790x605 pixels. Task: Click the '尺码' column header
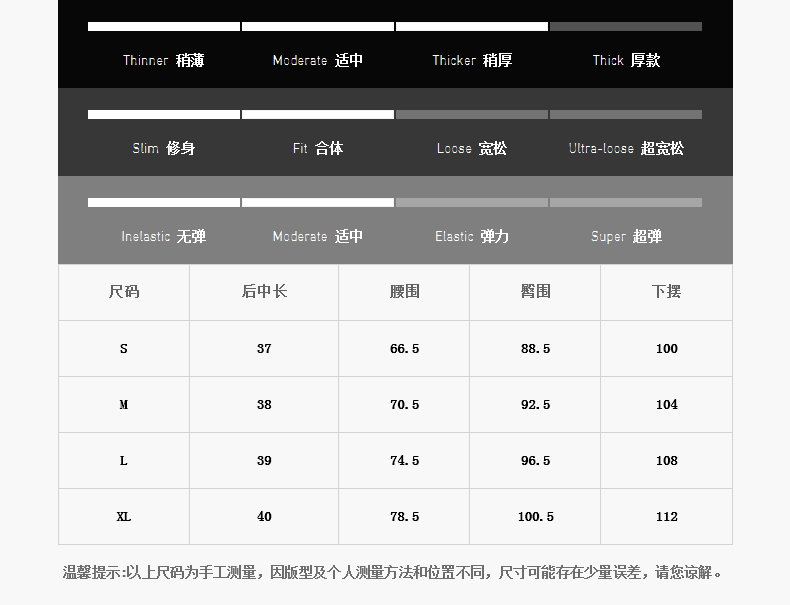click(x=124, y=291)
